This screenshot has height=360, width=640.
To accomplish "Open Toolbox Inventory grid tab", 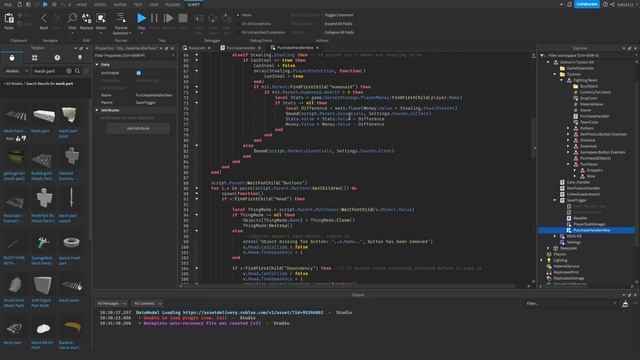I will pos(35,58).
